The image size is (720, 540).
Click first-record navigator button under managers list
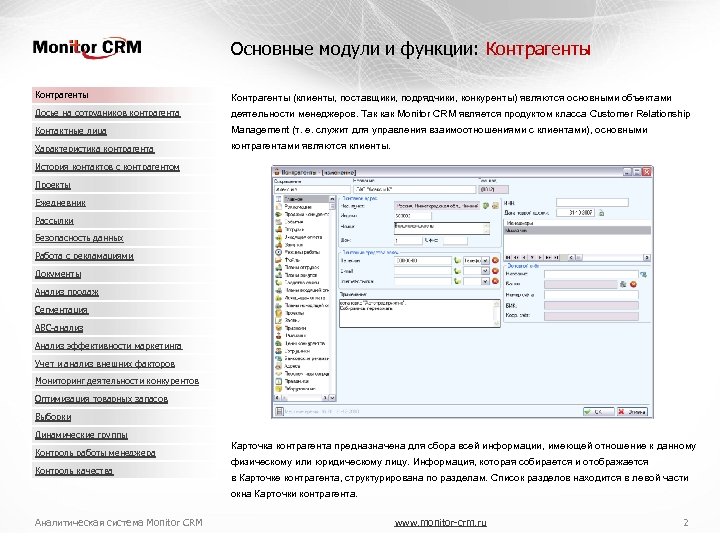[x=508, y=258]
